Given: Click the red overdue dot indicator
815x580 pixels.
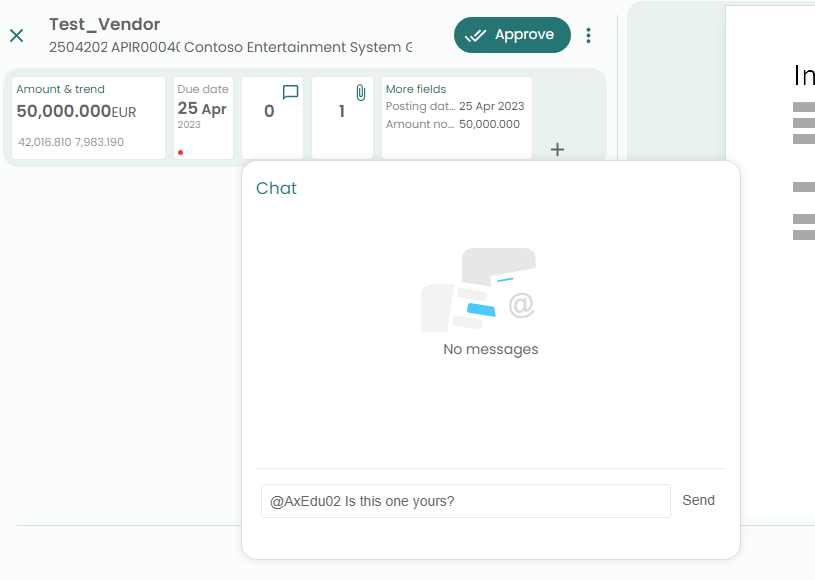Looking at the screenshot, I should [x=180, y=152].
